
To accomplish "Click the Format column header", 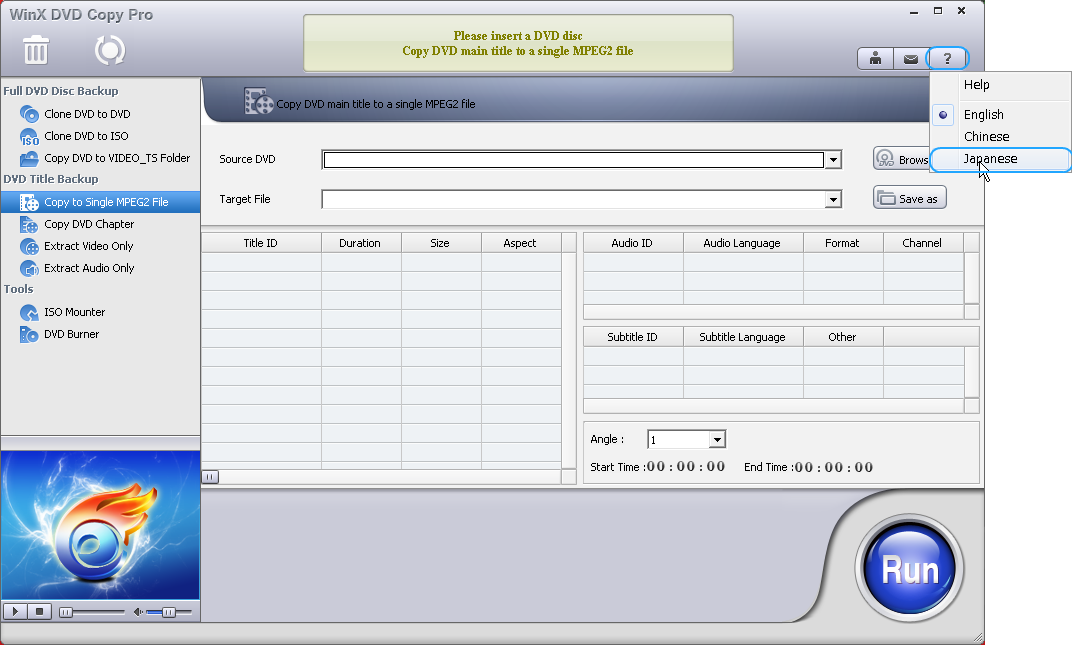I will (x=842, y=243).
